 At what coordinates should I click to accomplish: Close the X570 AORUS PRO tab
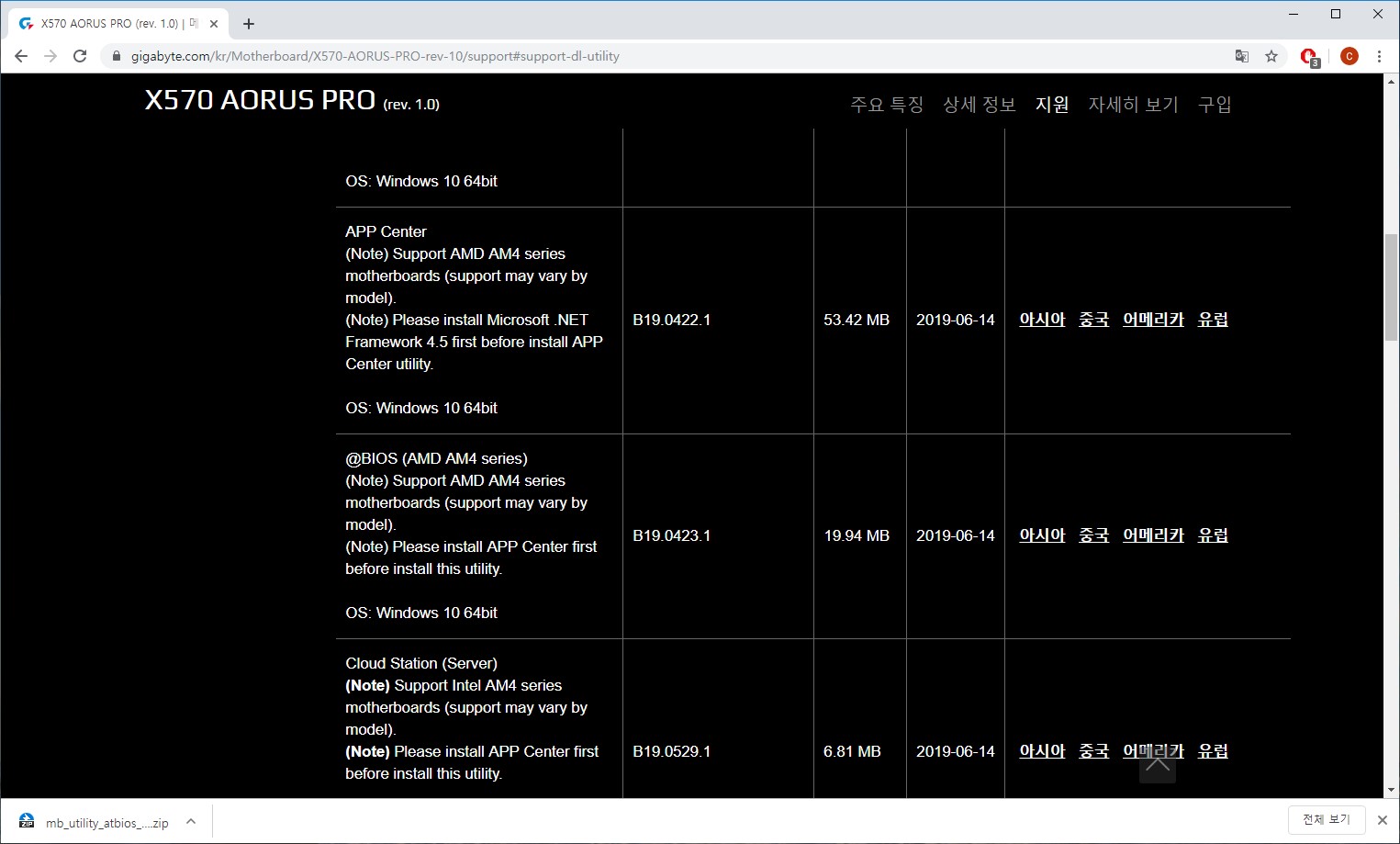214,24
